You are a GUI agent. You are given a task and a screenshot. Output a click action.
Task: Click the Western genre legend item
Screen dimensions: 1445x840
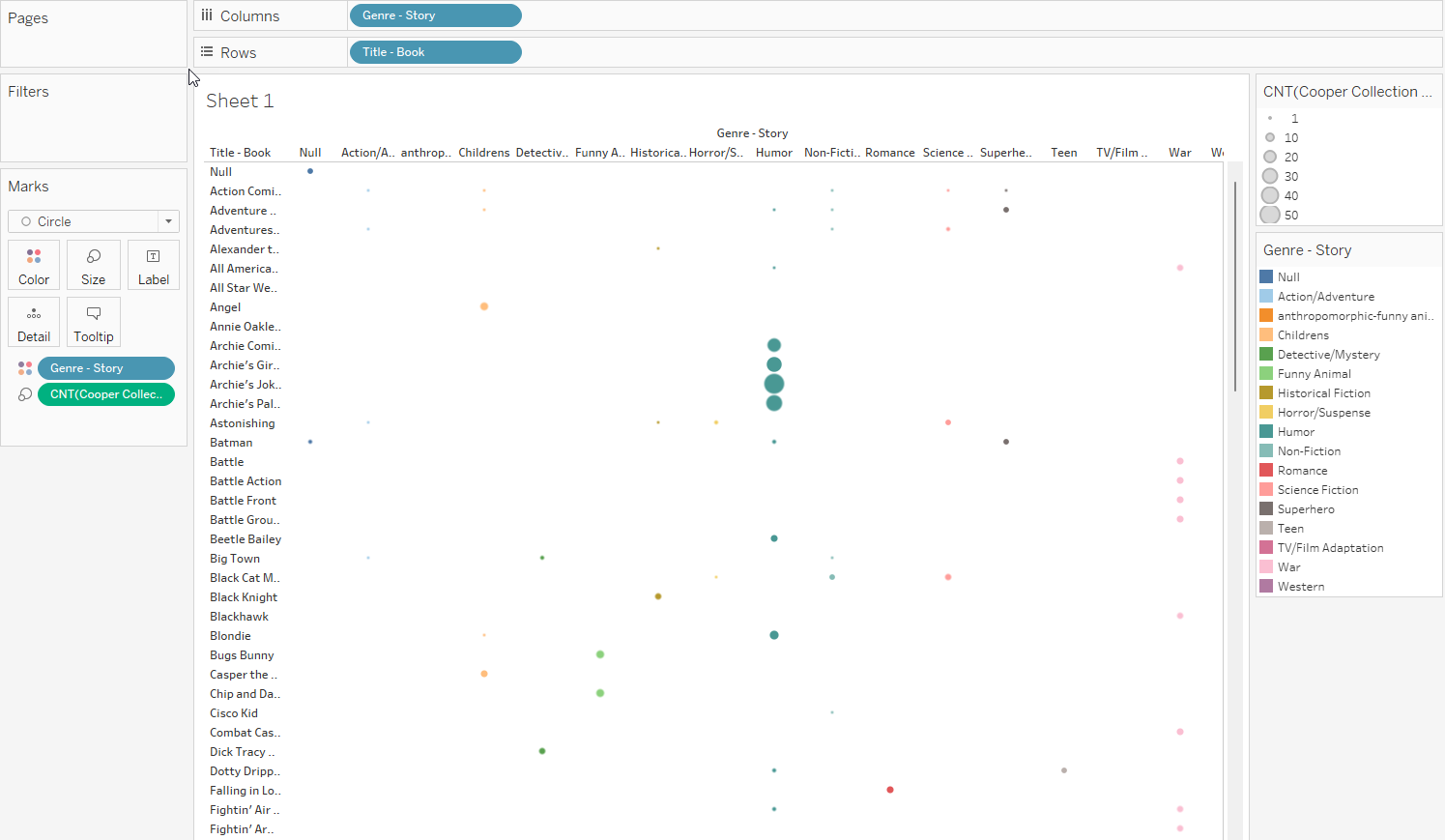coord(1300,586)
